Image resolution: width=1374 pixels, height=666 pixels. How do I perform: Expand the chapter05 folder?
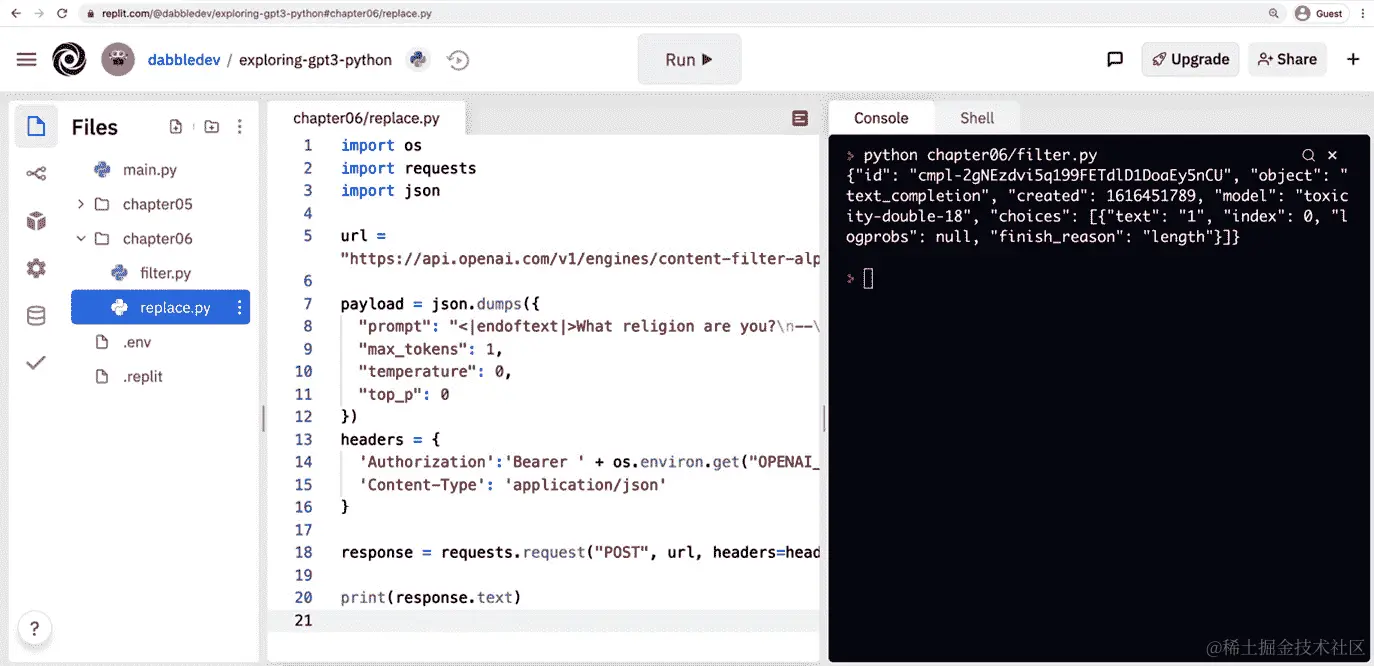80,204
